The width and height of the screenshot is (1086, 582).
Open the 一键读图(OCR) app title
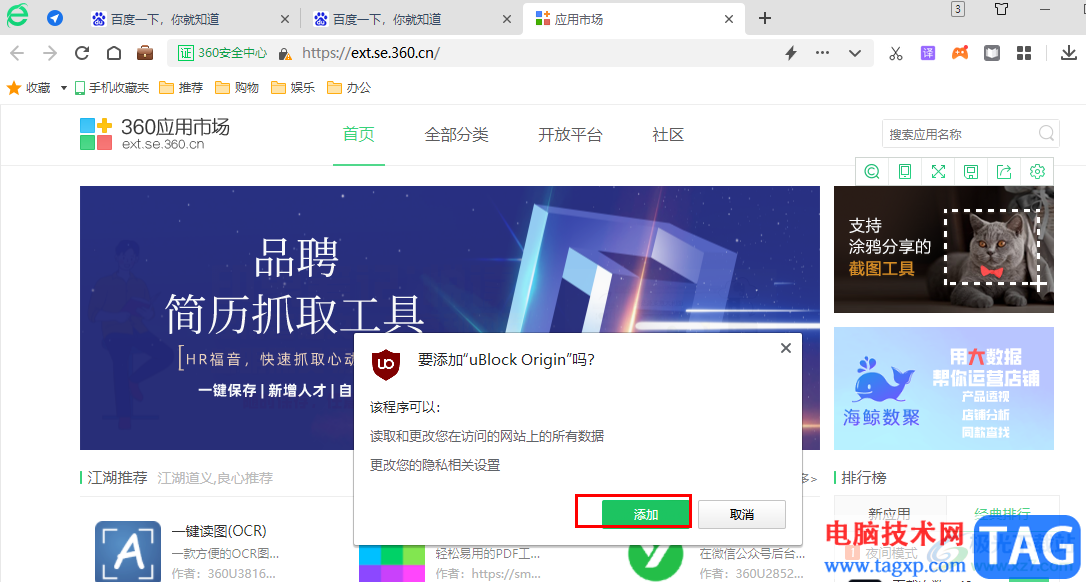click(x=219, y=531)
